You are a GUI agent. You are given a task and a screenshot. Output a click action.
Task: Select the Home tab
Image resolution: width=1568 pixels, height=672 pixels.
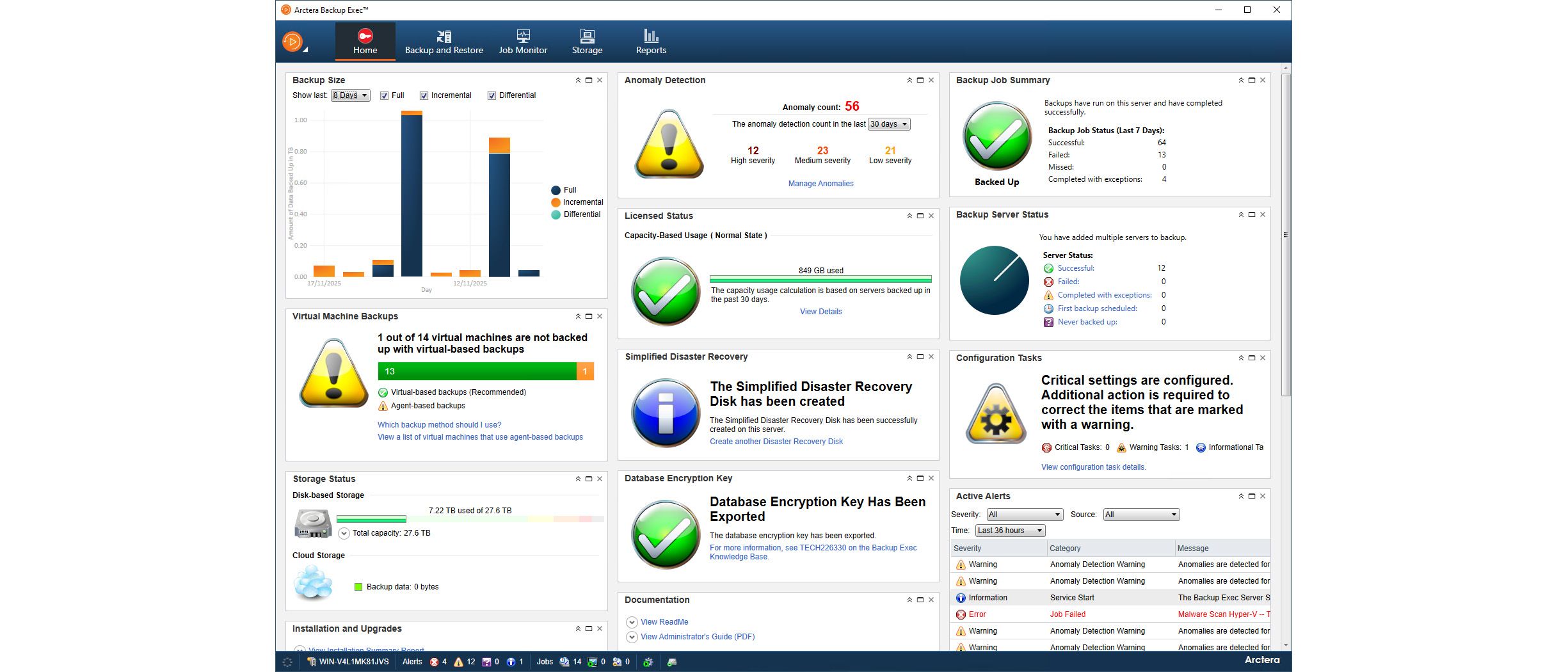[365, 40]
